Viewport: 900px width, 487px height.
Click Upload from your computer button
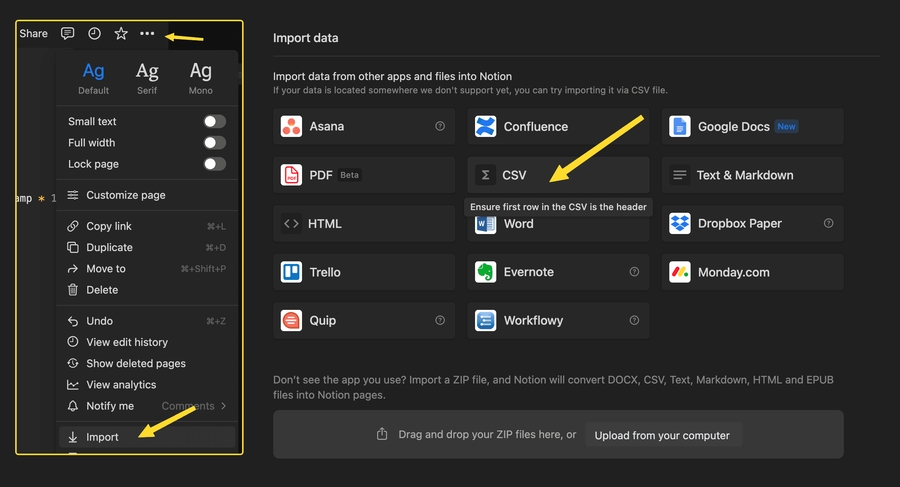tap(662, 435)
